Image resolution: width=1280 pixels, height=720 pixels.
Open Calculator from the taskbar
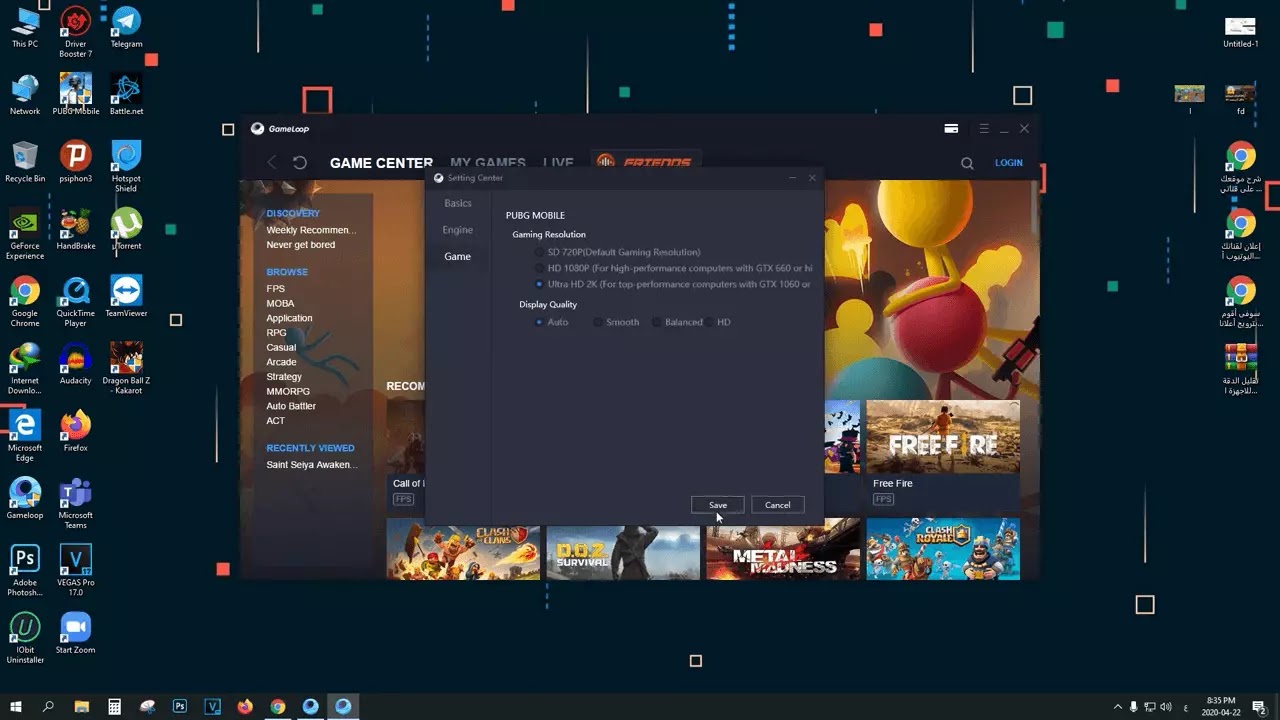click(x=114, y=706)
